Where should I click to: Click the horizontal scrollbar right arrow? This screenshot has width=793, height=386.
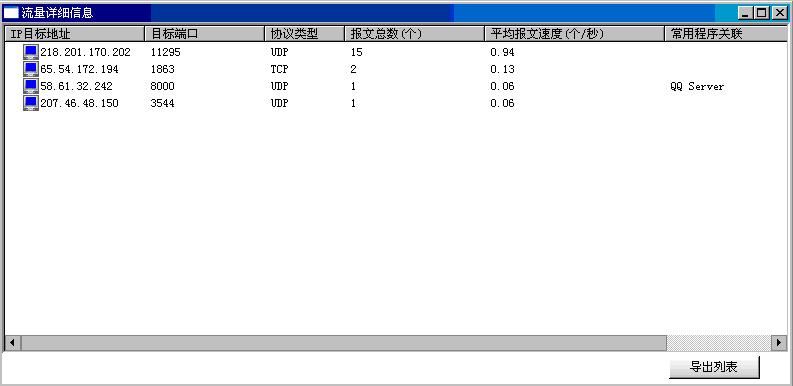point(779,342)
